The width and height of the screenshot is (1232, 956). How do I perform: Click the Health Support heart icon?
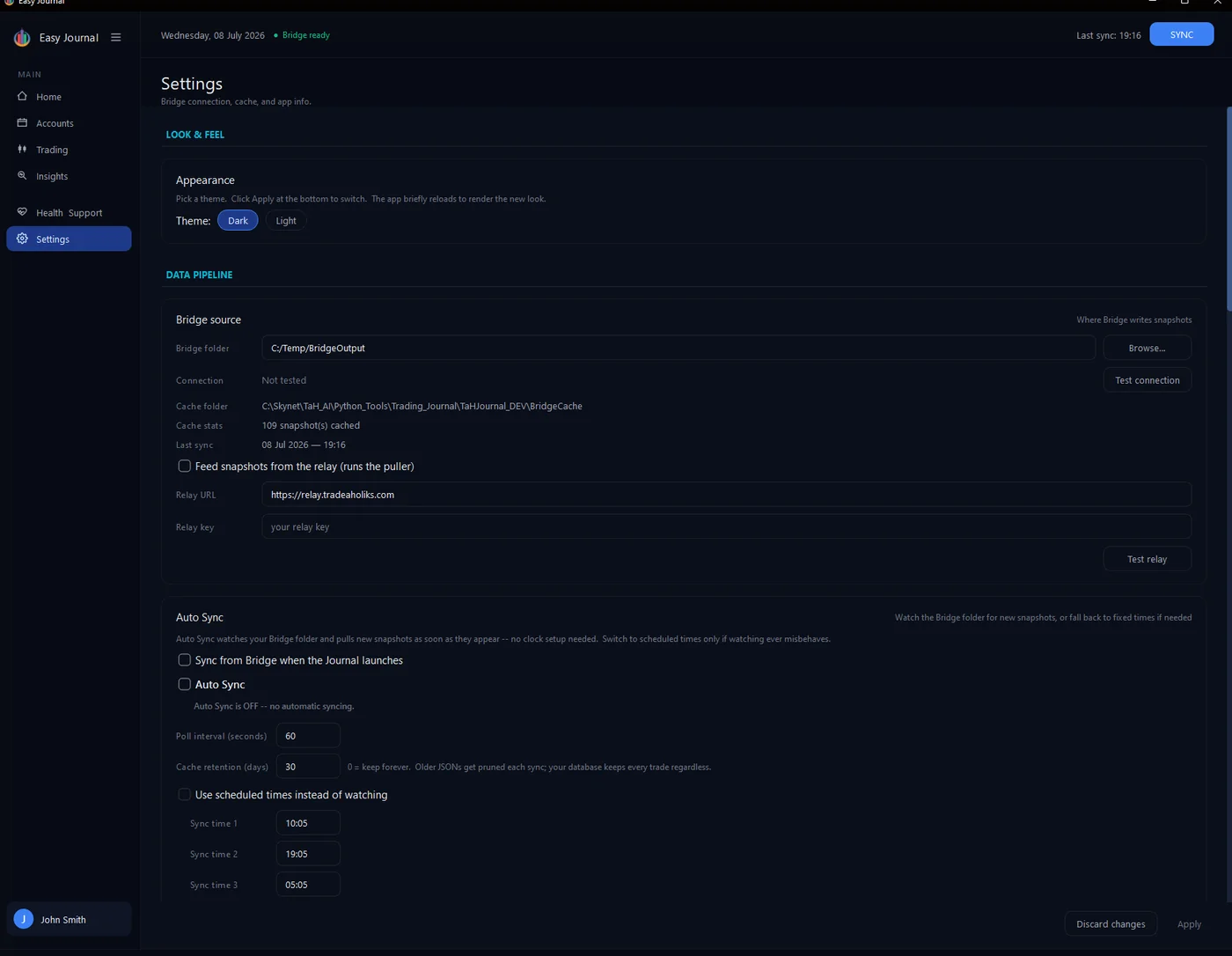coord(22,212)
